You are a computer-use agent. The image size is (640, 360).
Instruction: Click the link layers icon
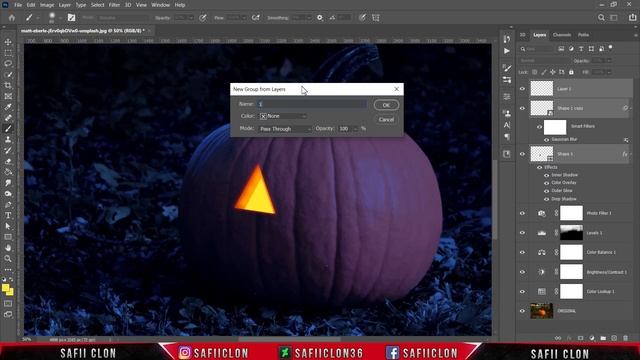[x=558, y=338]
